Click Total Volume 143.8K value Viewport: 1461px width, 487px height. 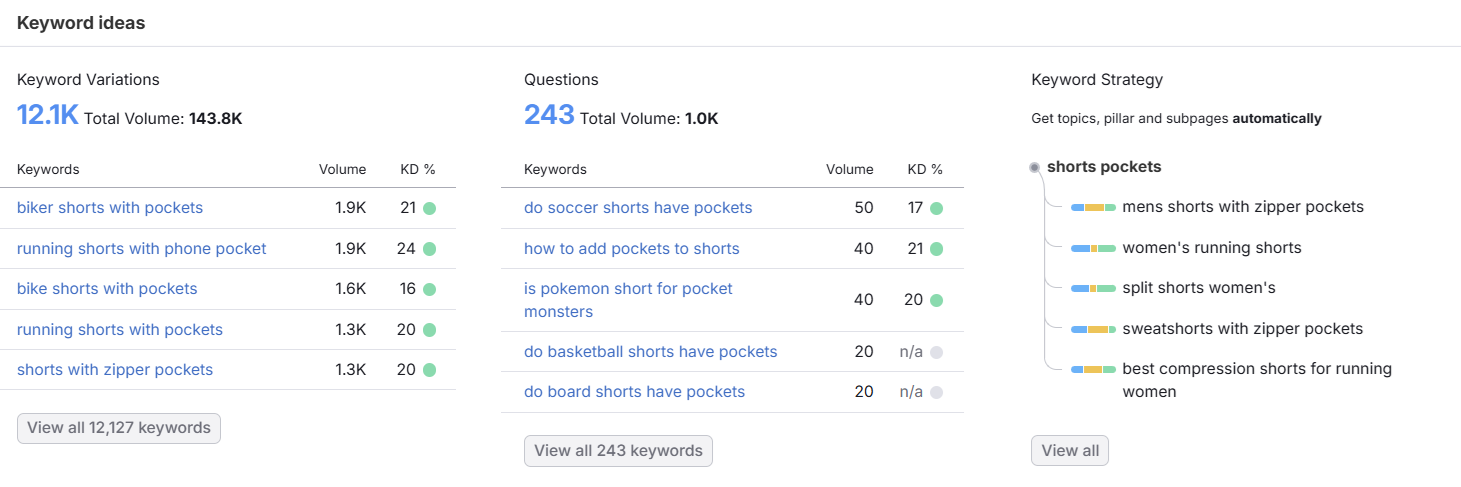pos(216,118)
